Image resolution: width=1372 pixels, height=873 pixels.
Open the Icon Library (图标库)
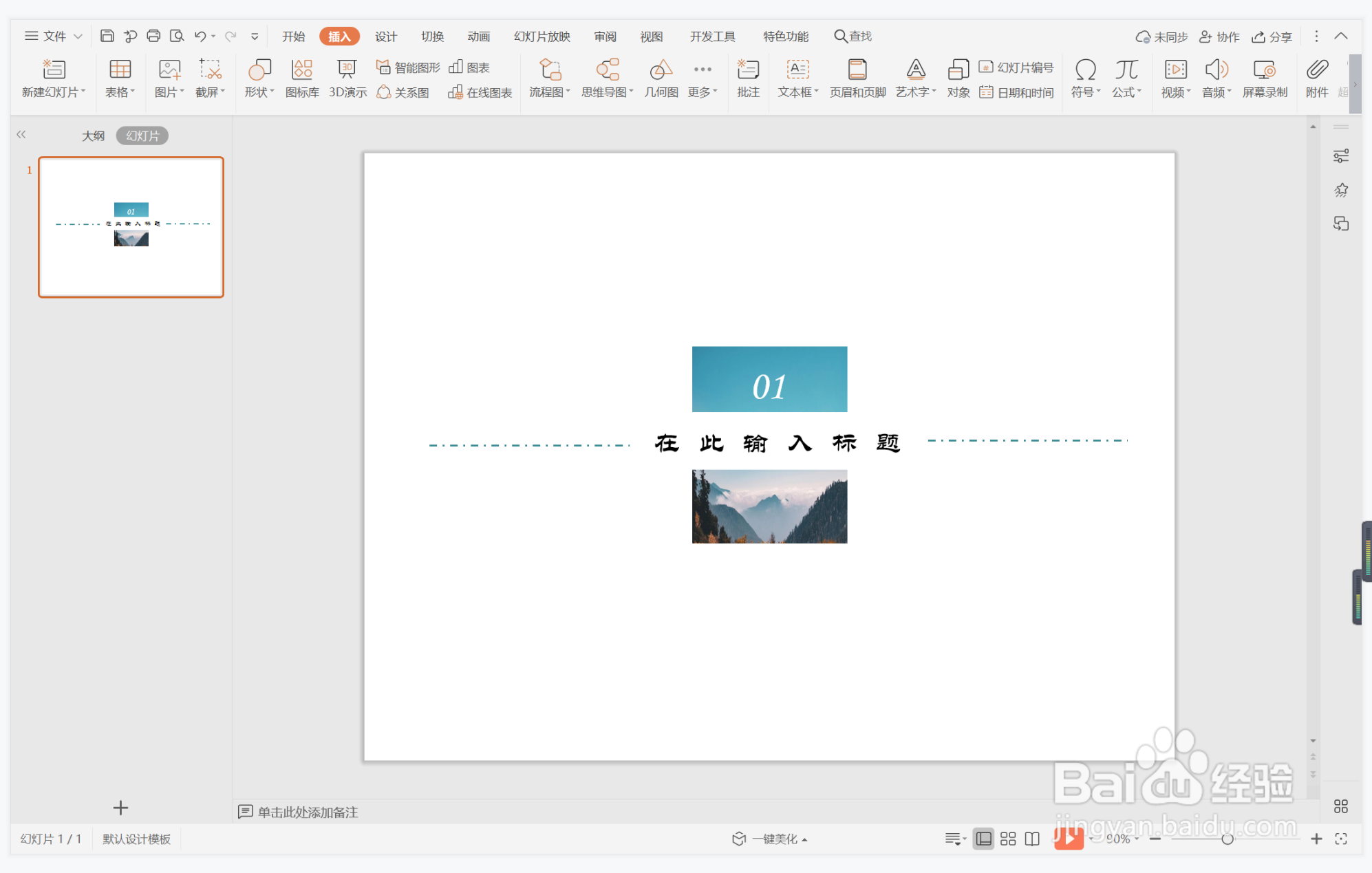click(302, 78)
